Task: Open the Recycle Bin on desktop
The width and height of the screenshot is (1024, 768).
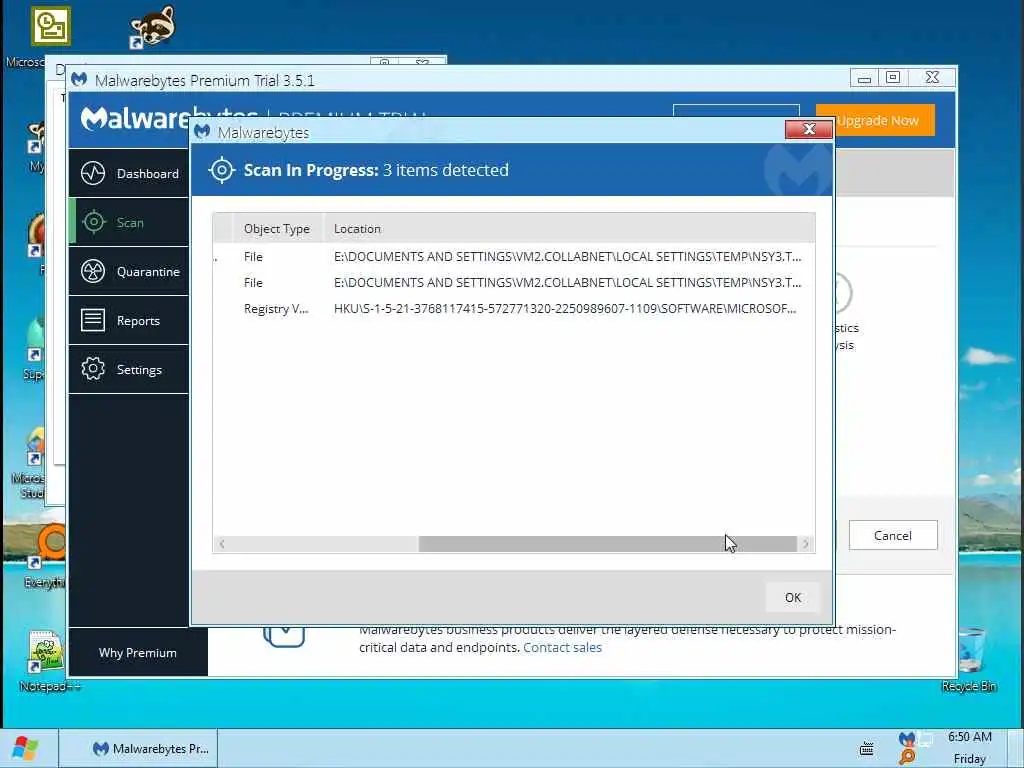Action: click(970, 650)
